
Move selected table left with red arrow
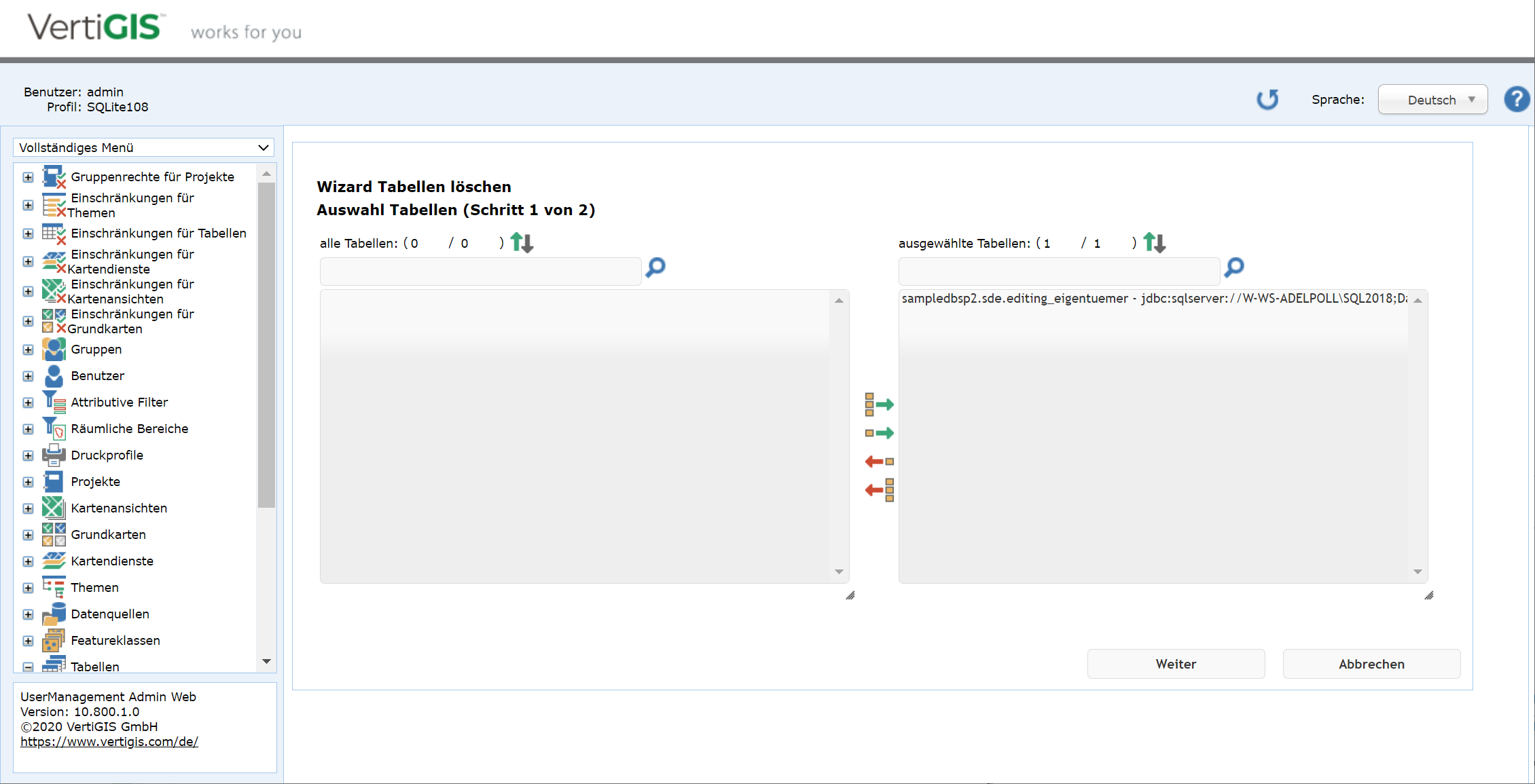879,461
